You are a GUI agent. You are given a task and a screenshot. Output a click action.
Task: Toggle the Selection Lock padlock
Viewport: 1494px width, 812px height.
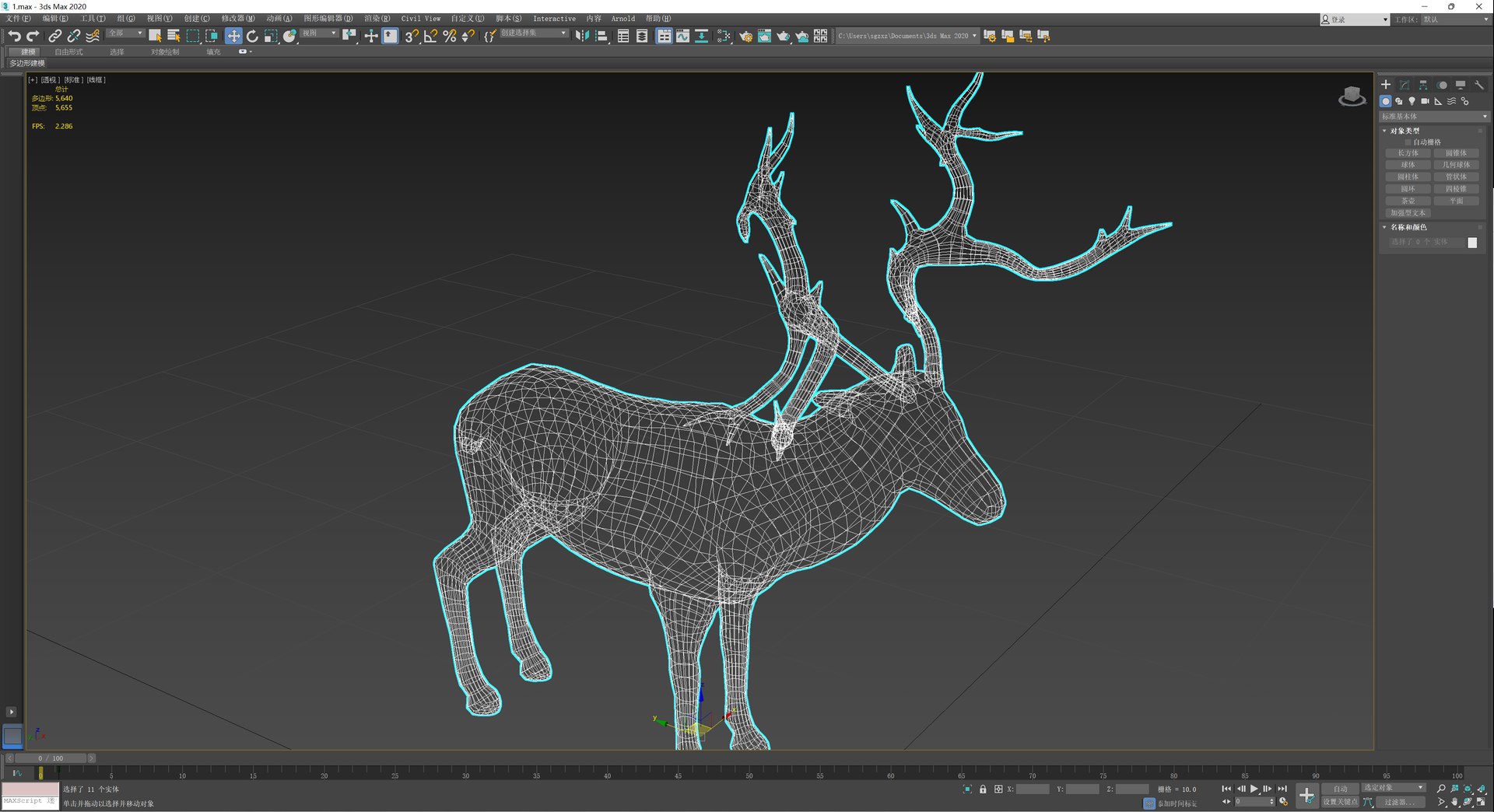[983, 789]
